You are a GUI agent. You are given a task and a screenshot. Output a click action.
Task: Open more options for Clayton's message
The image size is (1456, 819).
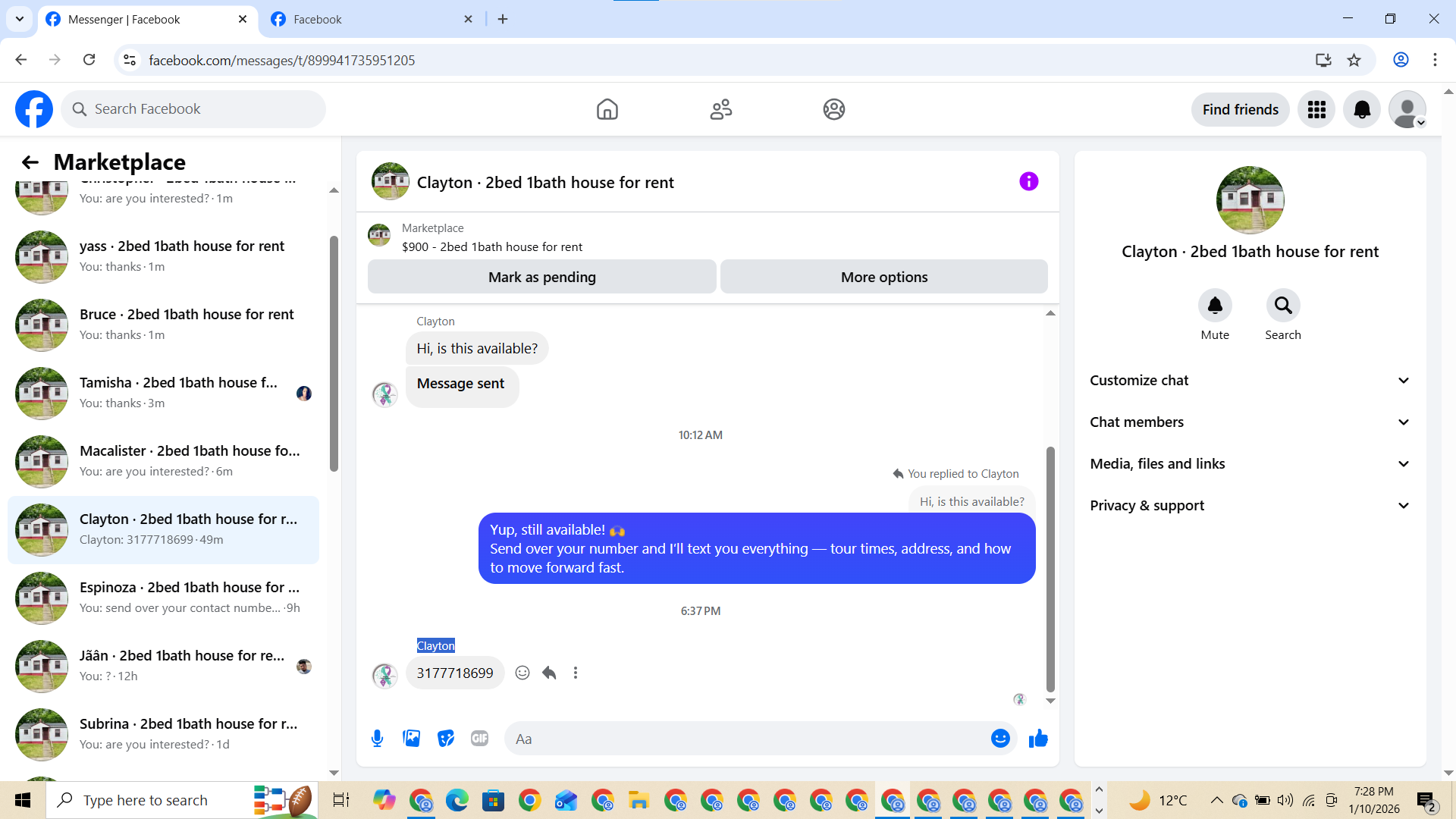click(x=576, y=673)
